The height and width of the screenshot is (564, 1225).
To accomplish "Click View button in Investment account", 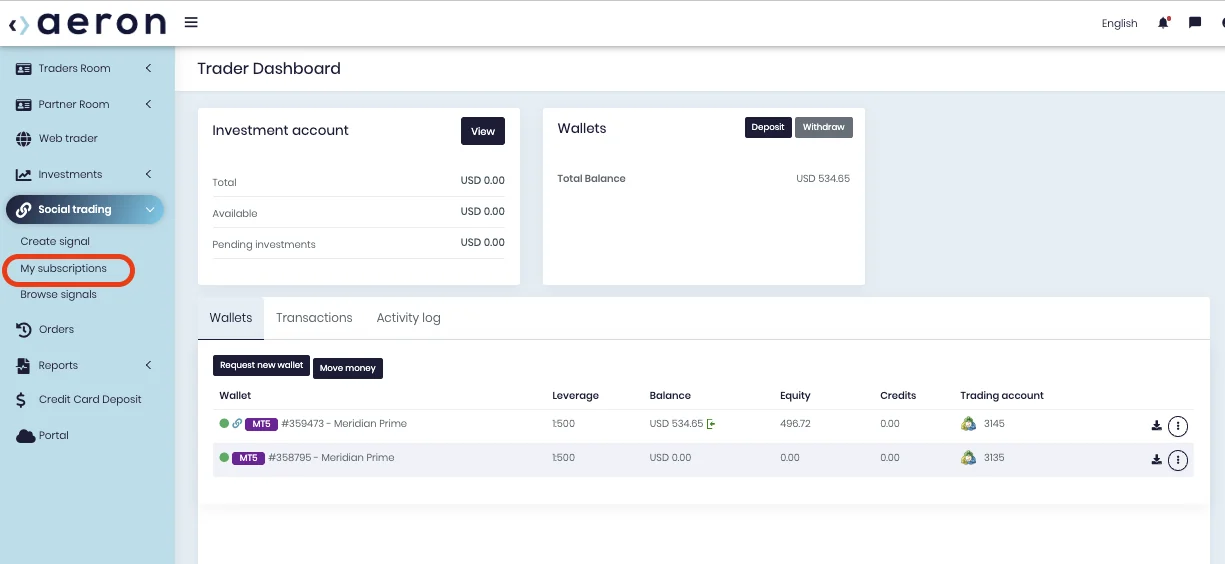I will [x=483, y=131].
